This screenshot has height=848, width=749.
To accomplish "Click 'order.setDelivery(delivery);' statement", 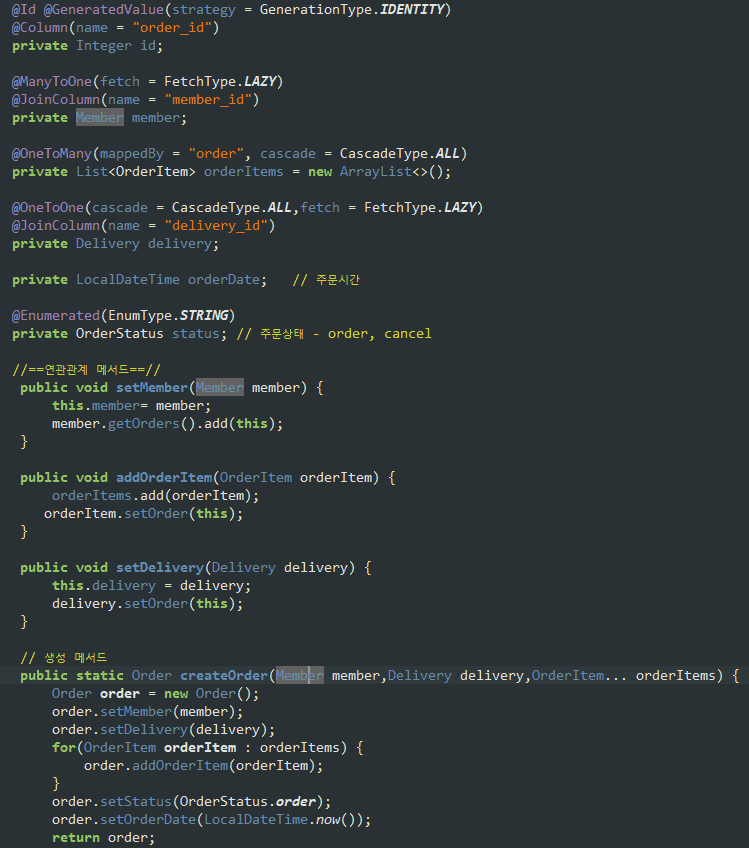I will coord(163,730).
